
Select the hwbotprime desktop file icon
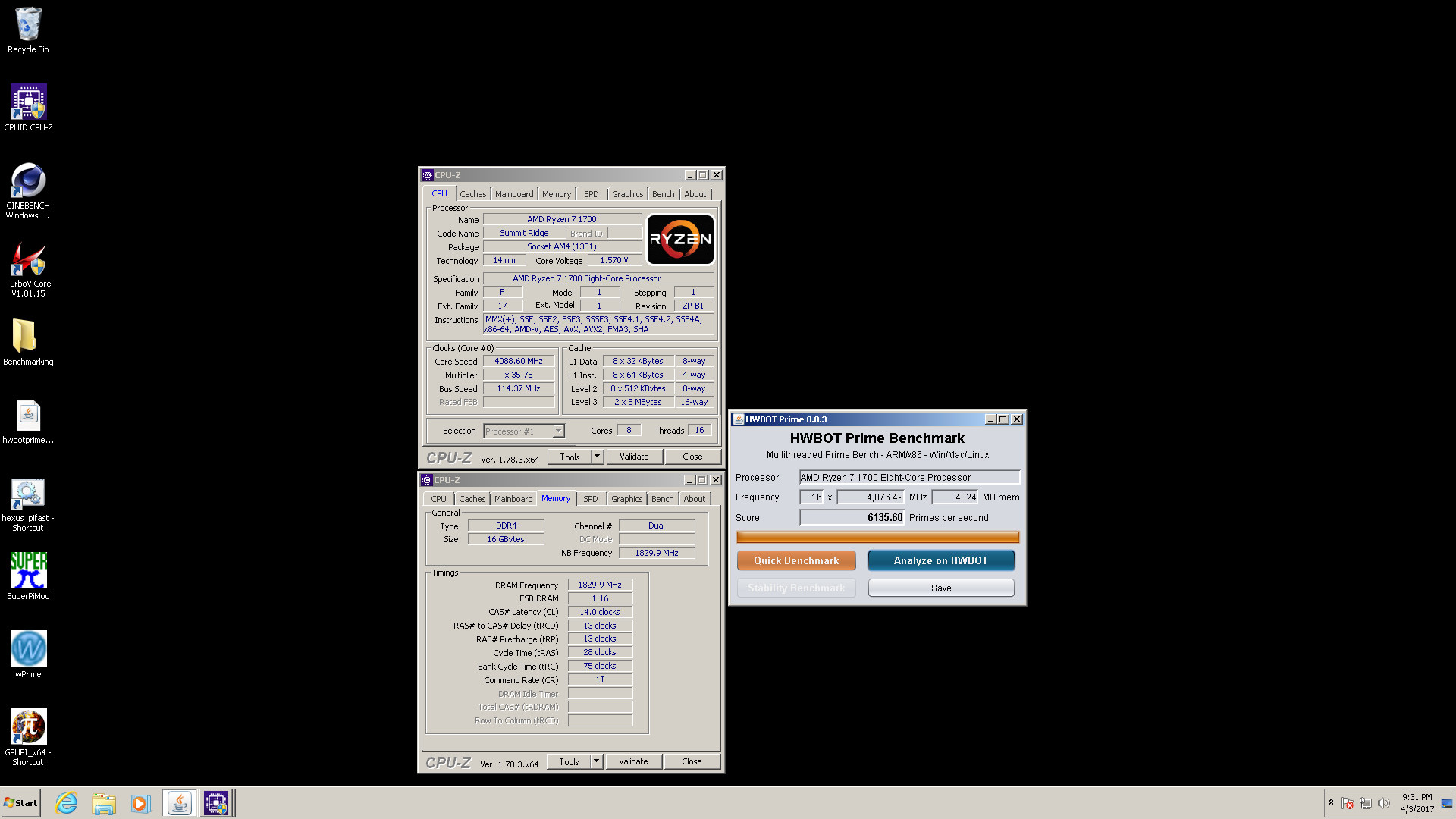click(28, 421)
